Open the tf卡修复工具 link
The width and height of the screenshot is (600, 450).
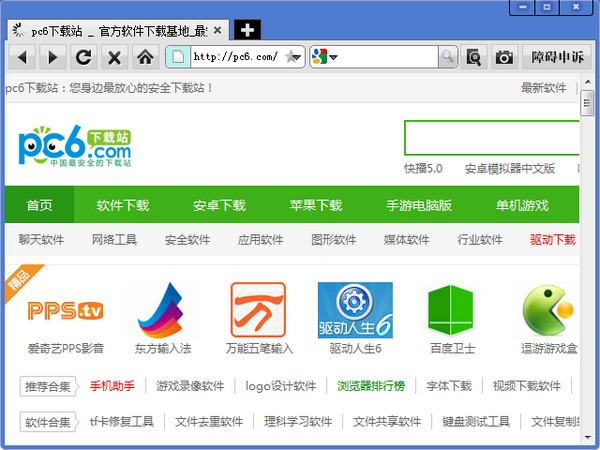(122, 422)
